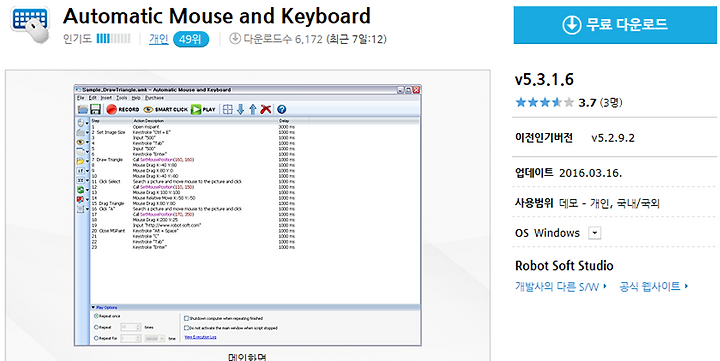Click the download count arrow icon
This screenshot has height=361, width=720.
click(x=235, y=39)
